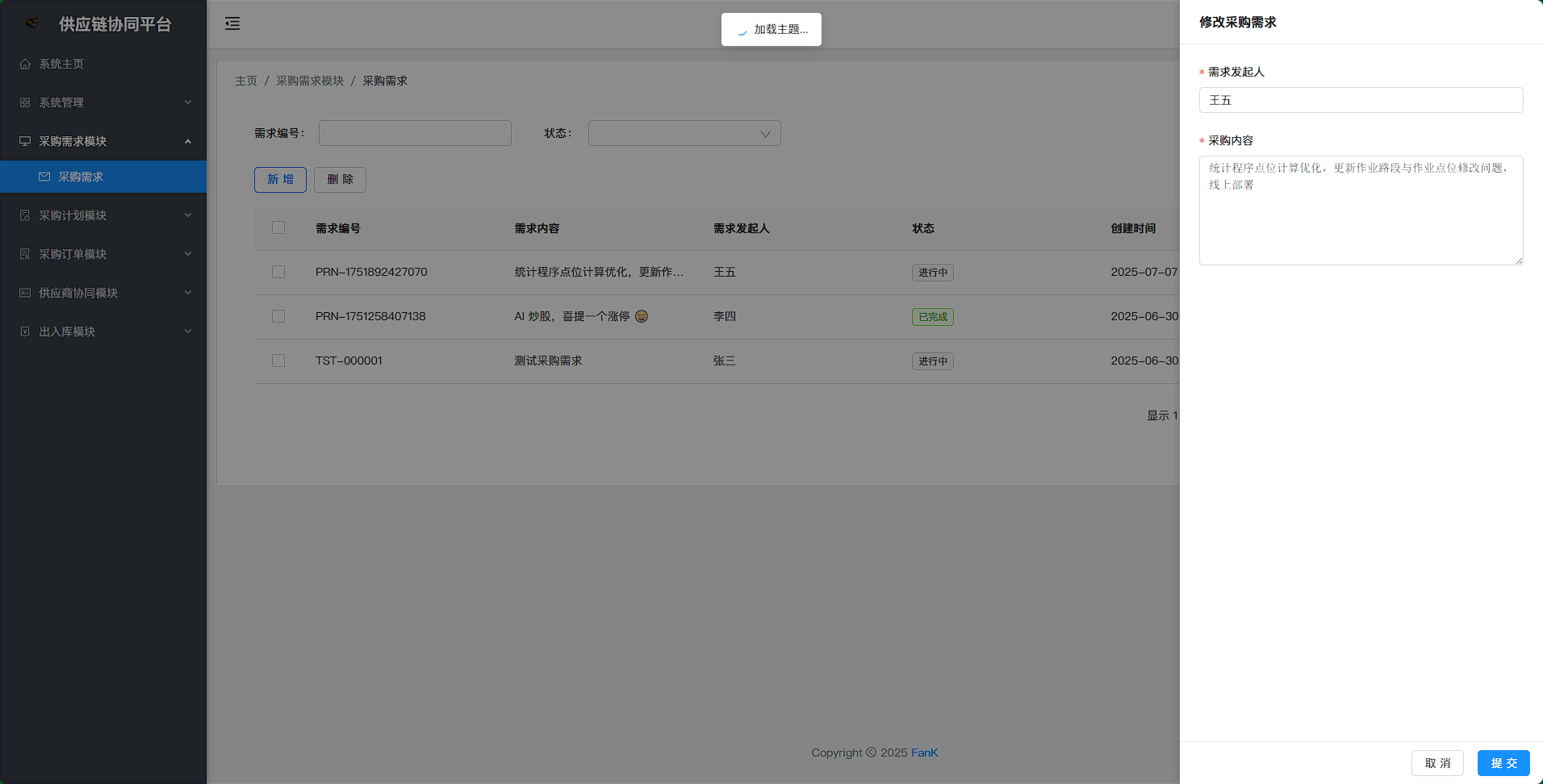1543x784 pixels.
Task: Select the row checkbox for PRN-1751892427070
Action: point(278,273)
